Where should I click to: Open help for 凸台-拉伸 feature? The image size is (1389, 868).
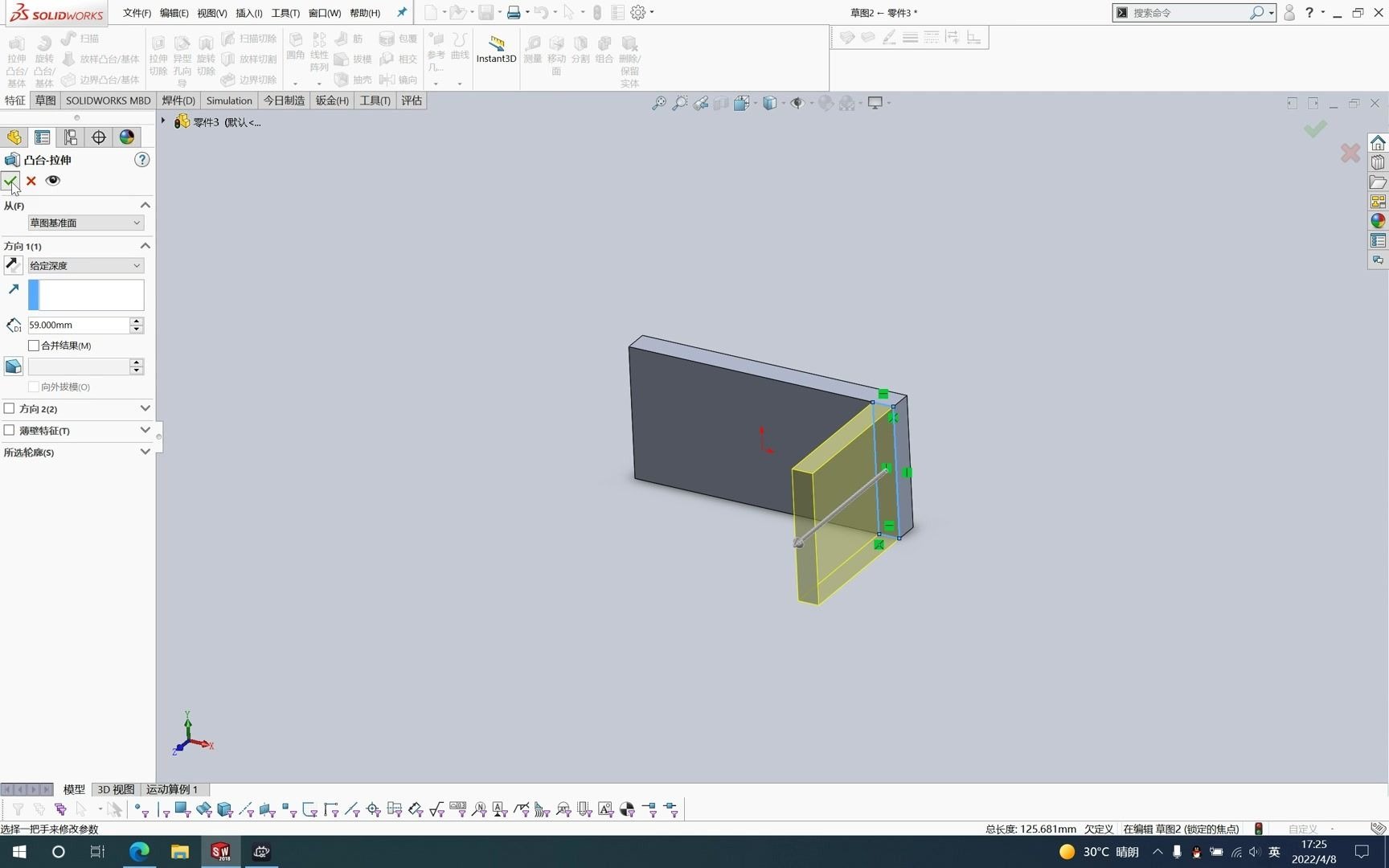point(142,160)
